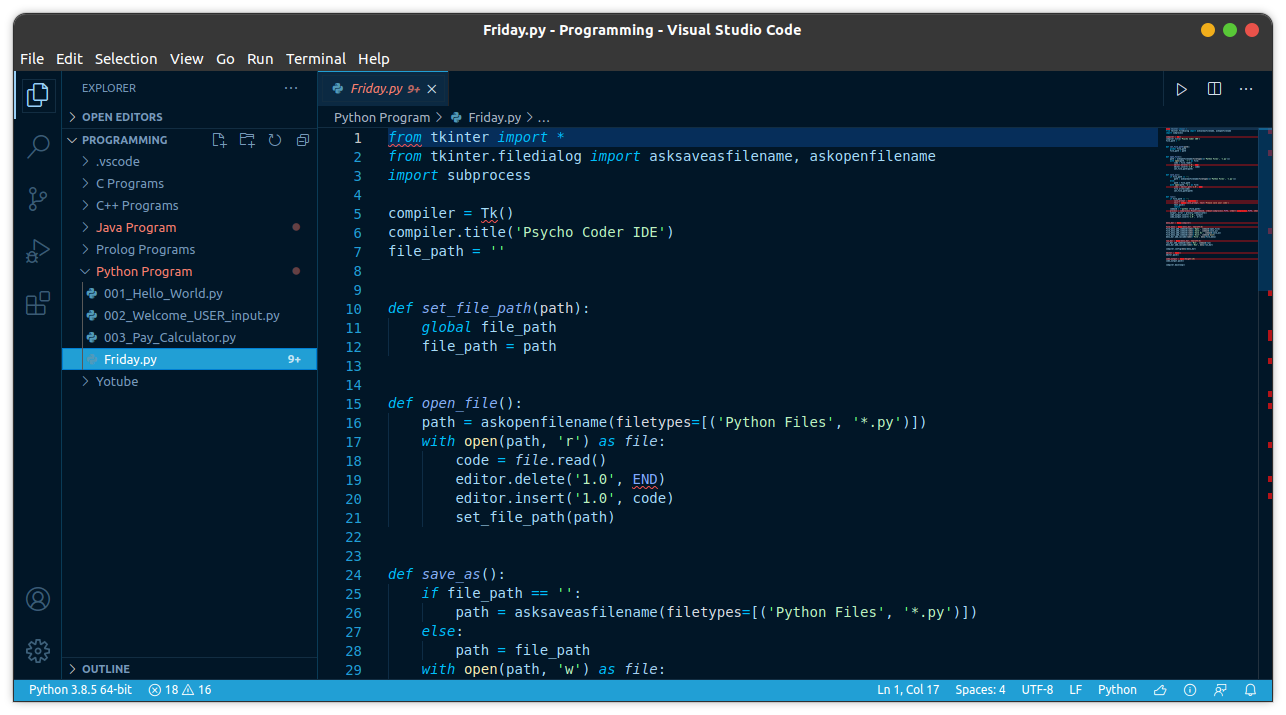
Task: Refresh the Explorer file tree
Action: (x=275, y=140)
